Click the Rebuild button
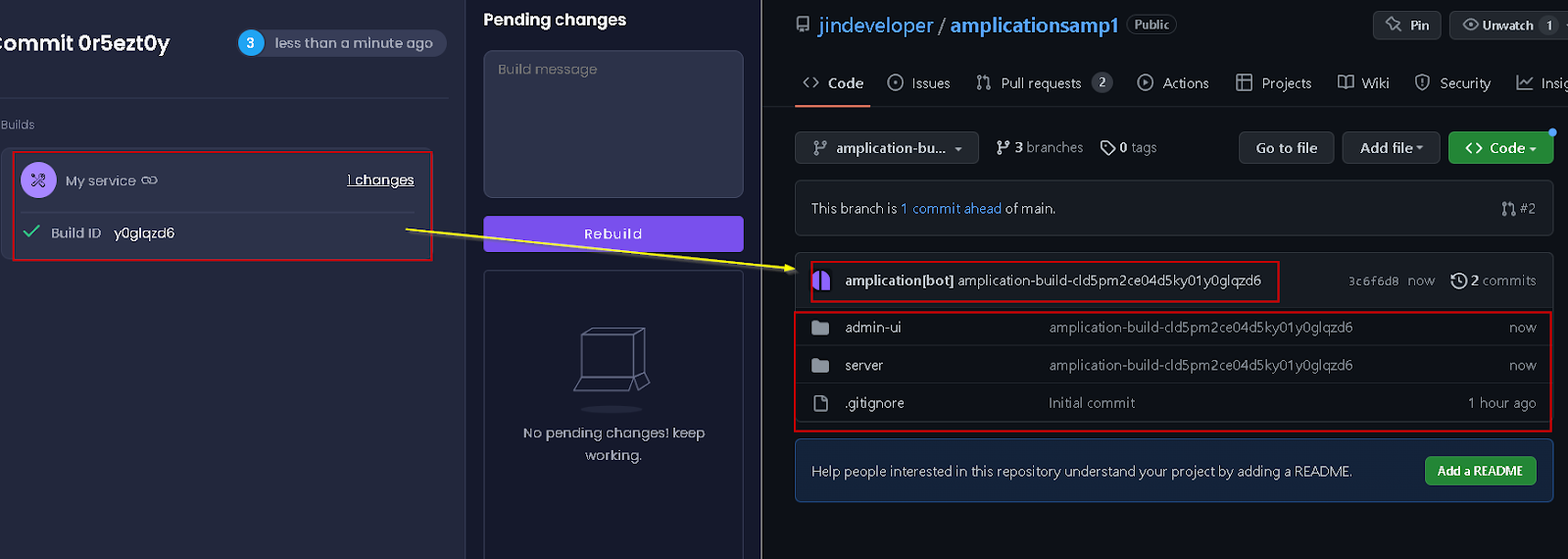1568x559 pixels. [613, 233]
